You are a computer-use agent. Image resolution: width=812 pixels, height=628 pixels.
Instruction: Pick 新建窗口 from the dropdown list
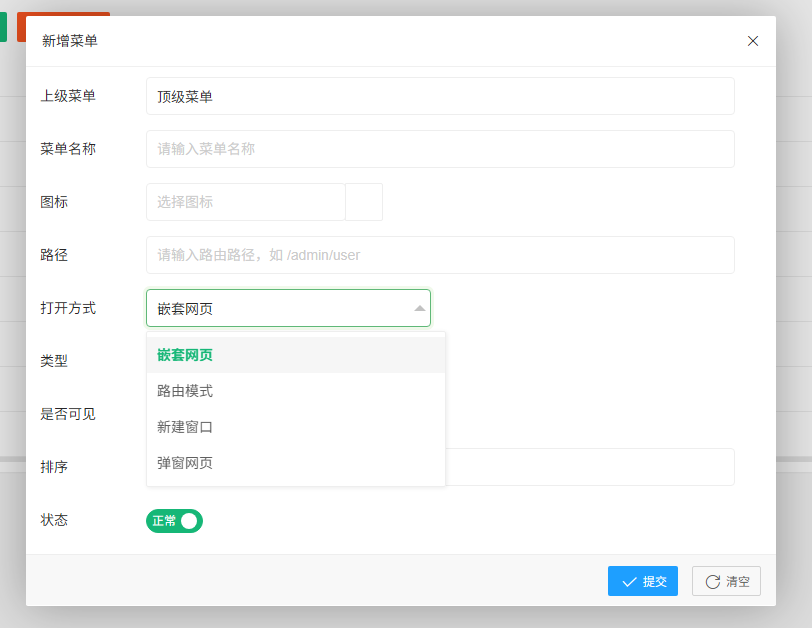click(296, 427)
